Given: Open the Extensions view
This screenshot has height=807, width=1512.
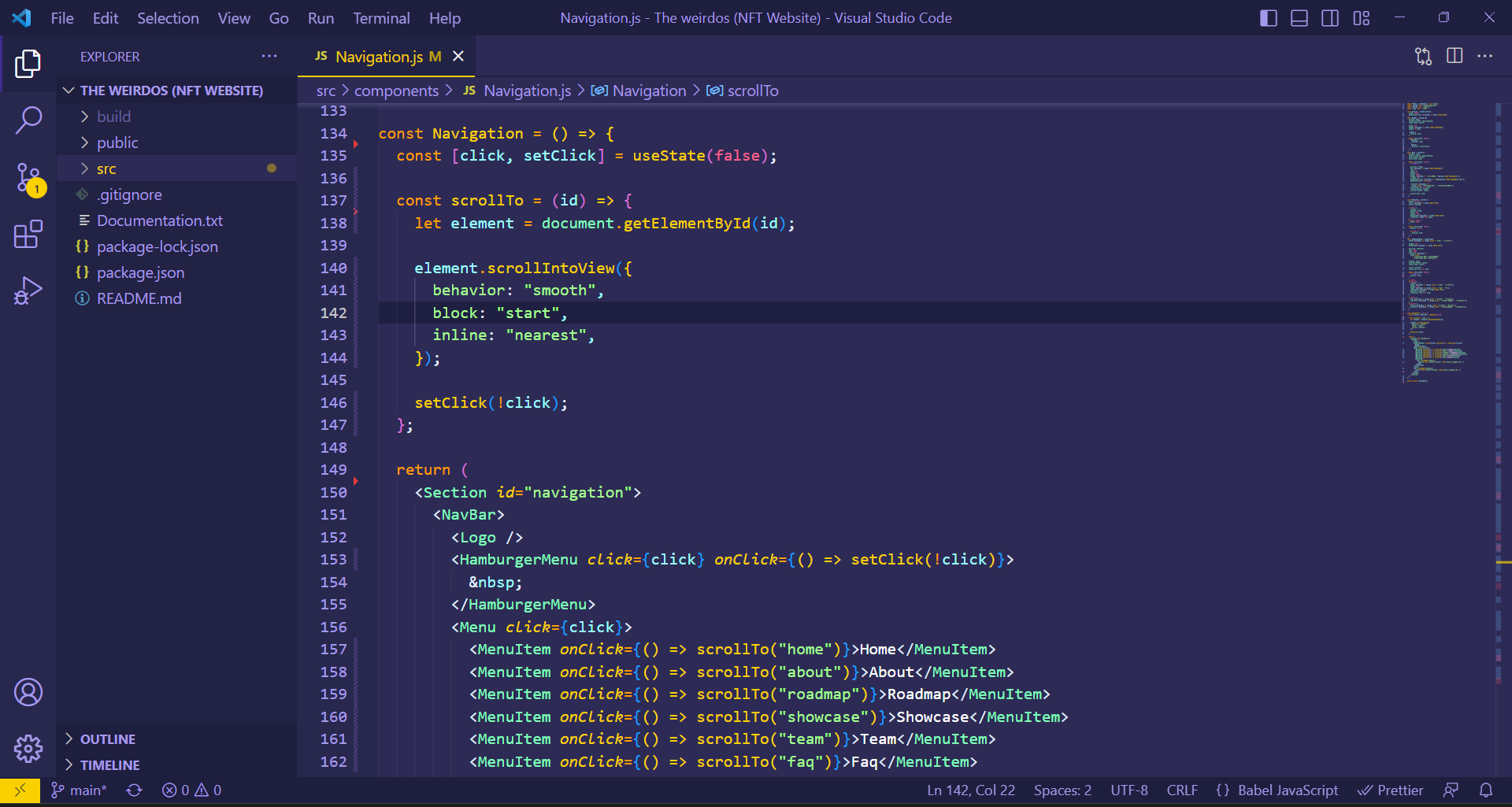Looking at the screenshot, I should [x=28, y=234].
